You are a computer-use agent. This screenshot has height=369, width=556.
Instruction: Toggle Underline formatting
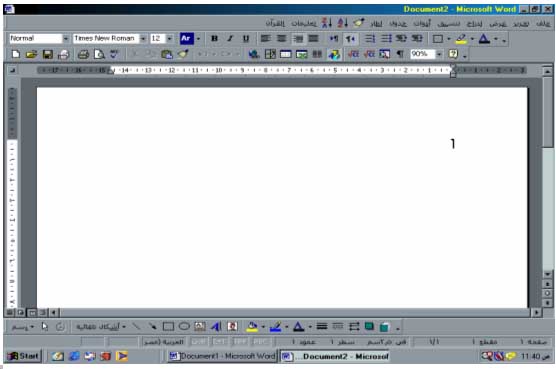coord(245,38)
